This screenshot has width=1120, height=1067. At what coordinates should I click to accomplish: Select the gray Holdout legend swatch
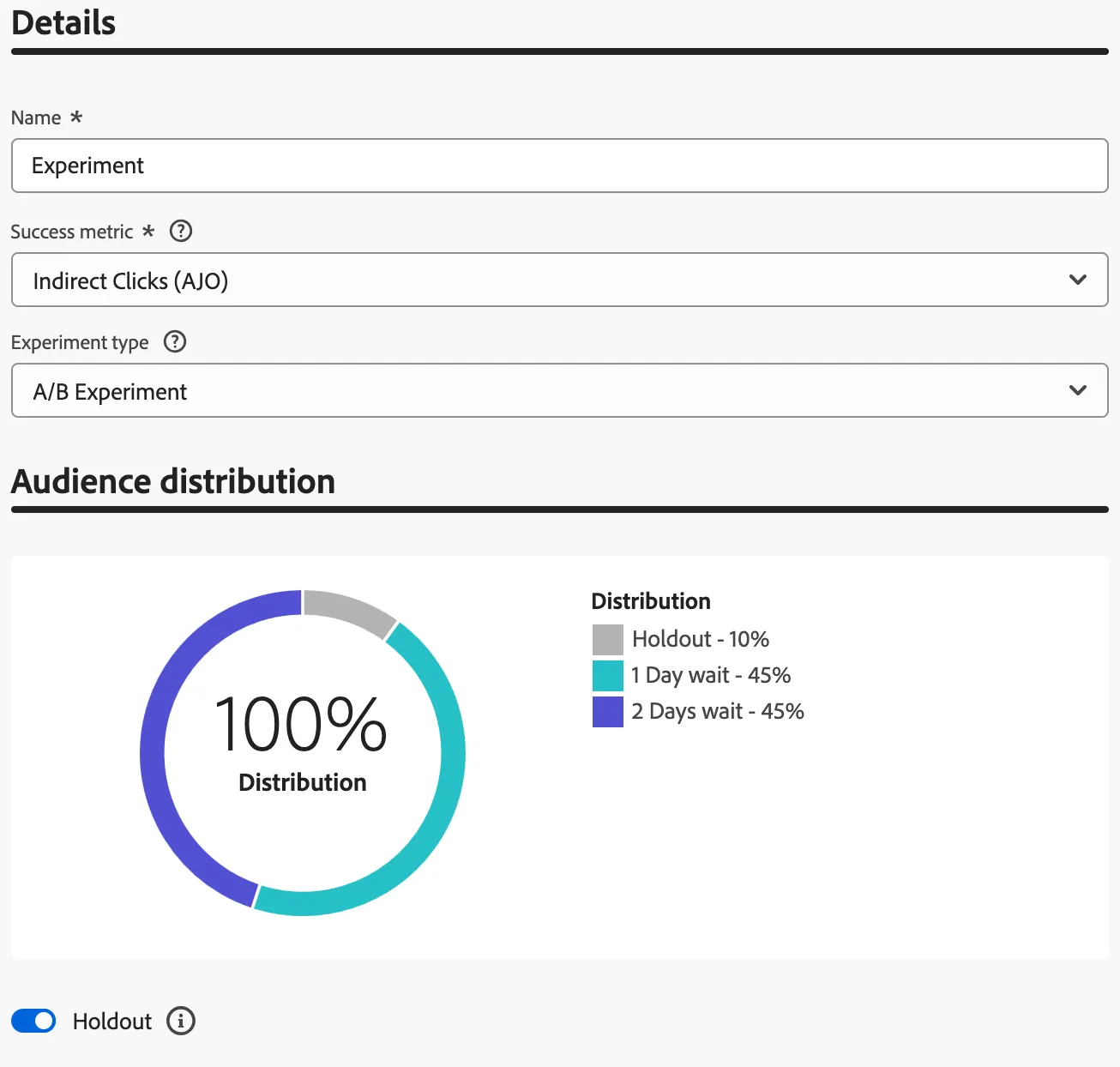(x=608, y=640)
